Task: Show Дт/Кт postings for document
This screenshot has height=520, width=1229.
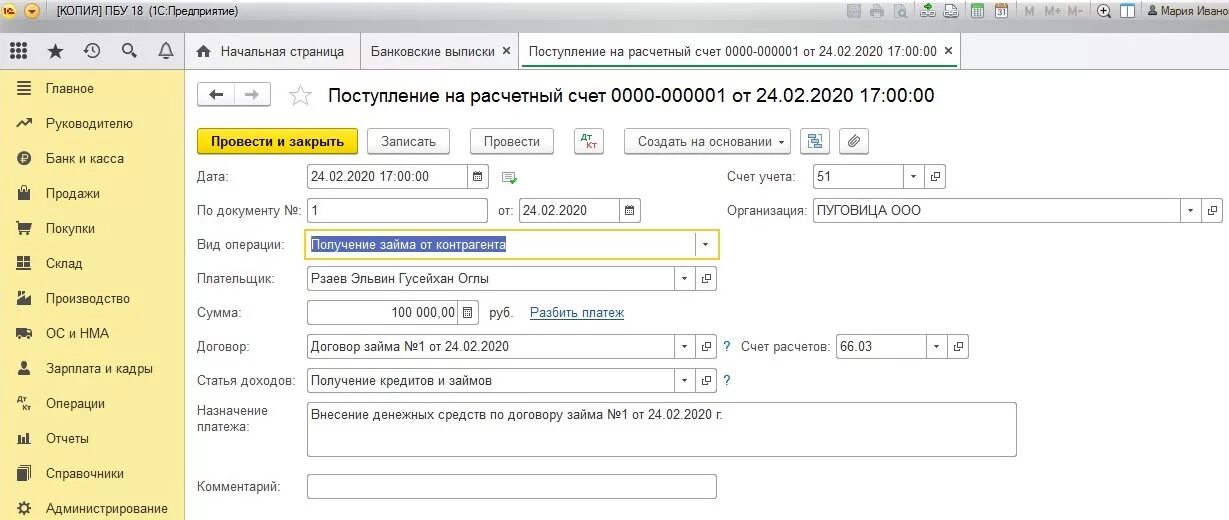Action: [589, 141]
